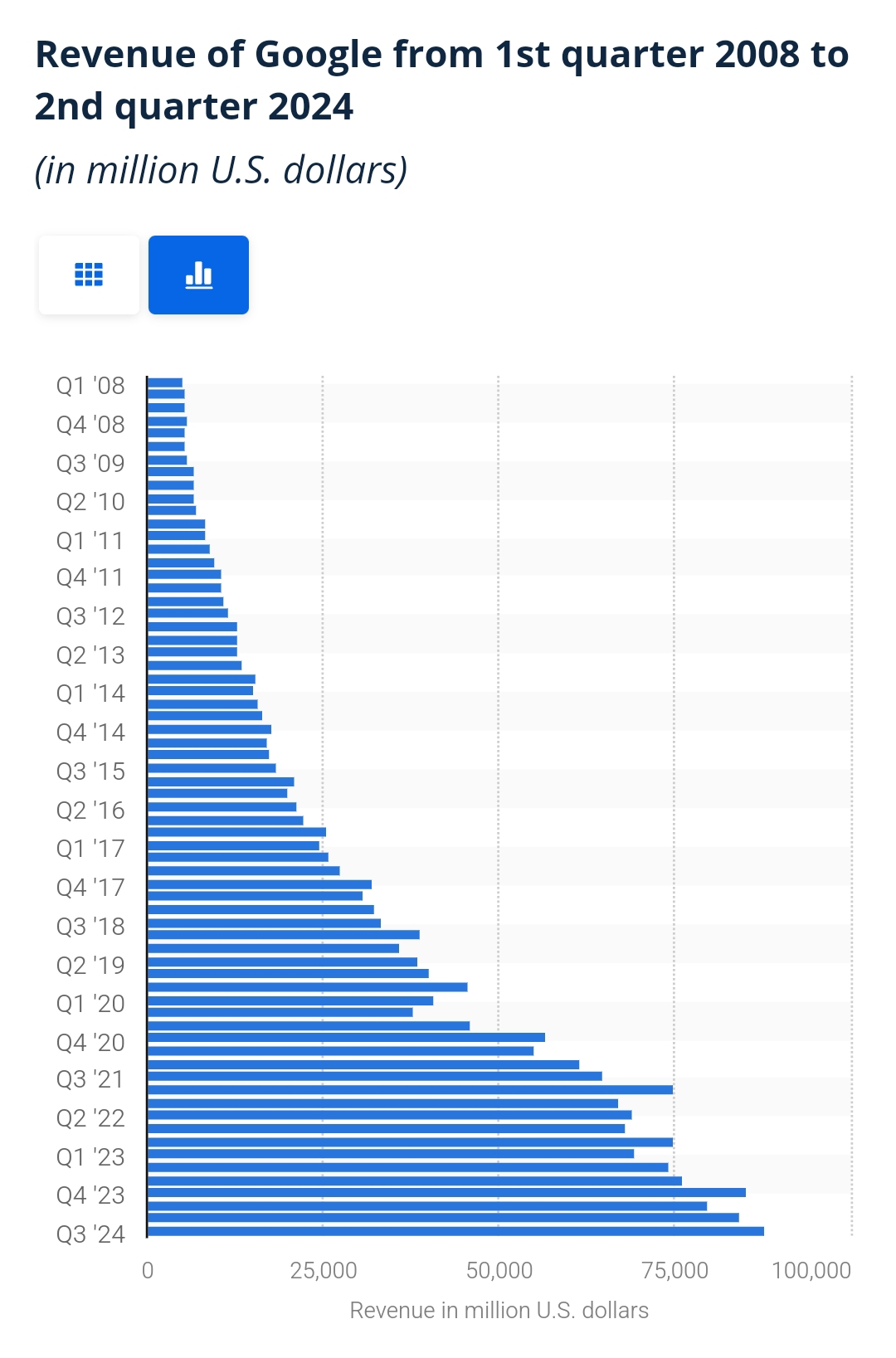This screenshot has height=1358, width=896.
Task: Select the Q4 '17 revenue bar
Action: click(x=260, y=884)
